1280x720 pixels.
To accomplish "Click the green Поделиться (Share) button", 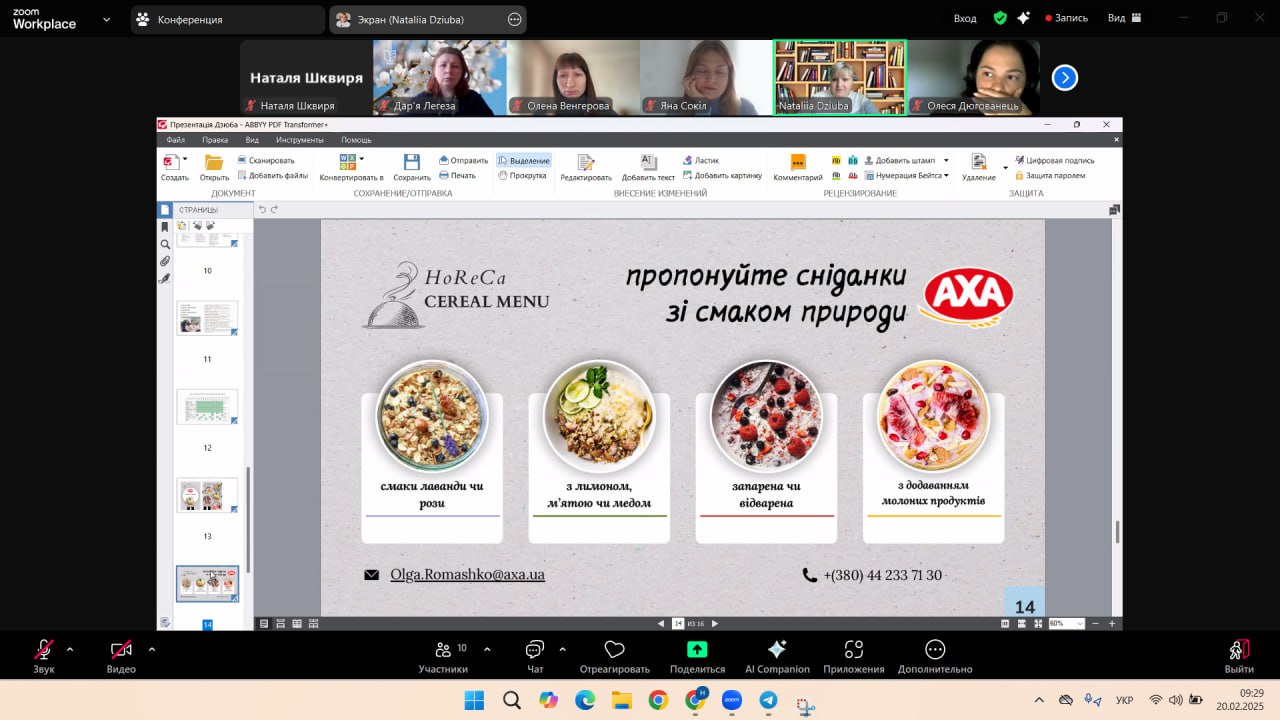I will tap(697, 656).
